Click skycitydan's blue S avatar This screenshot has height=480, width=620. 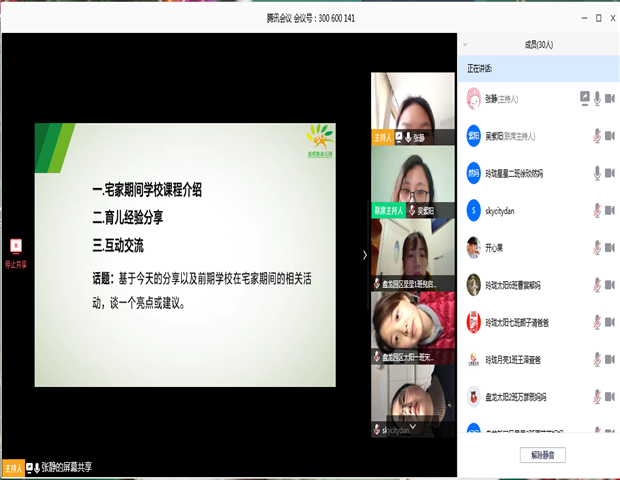(473, 209)
